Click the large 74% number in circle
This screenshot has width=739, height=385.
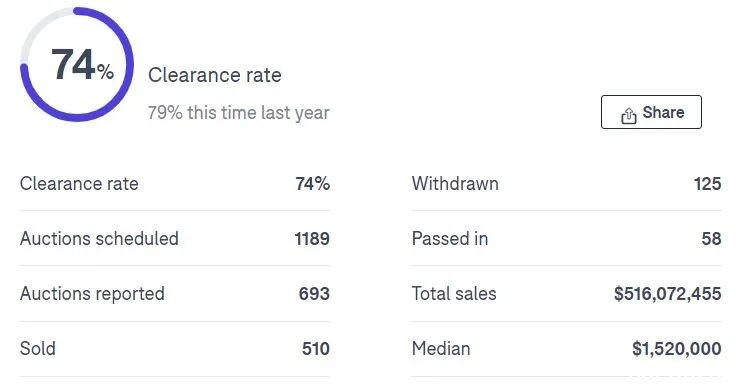82,65
